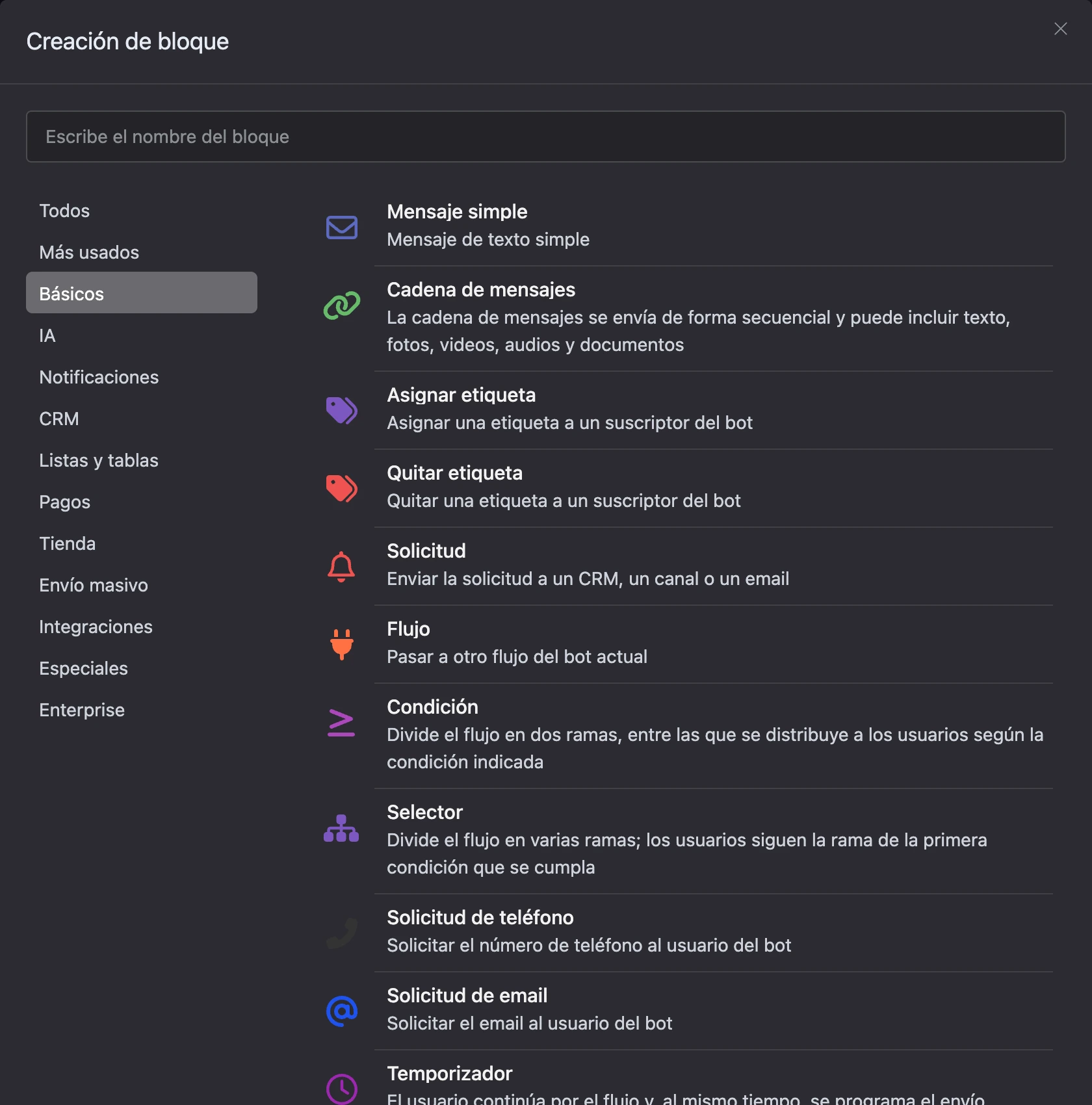Click the purple hierarchy Selector icon
This screenshot has width=1092, height=1105.
341,828
